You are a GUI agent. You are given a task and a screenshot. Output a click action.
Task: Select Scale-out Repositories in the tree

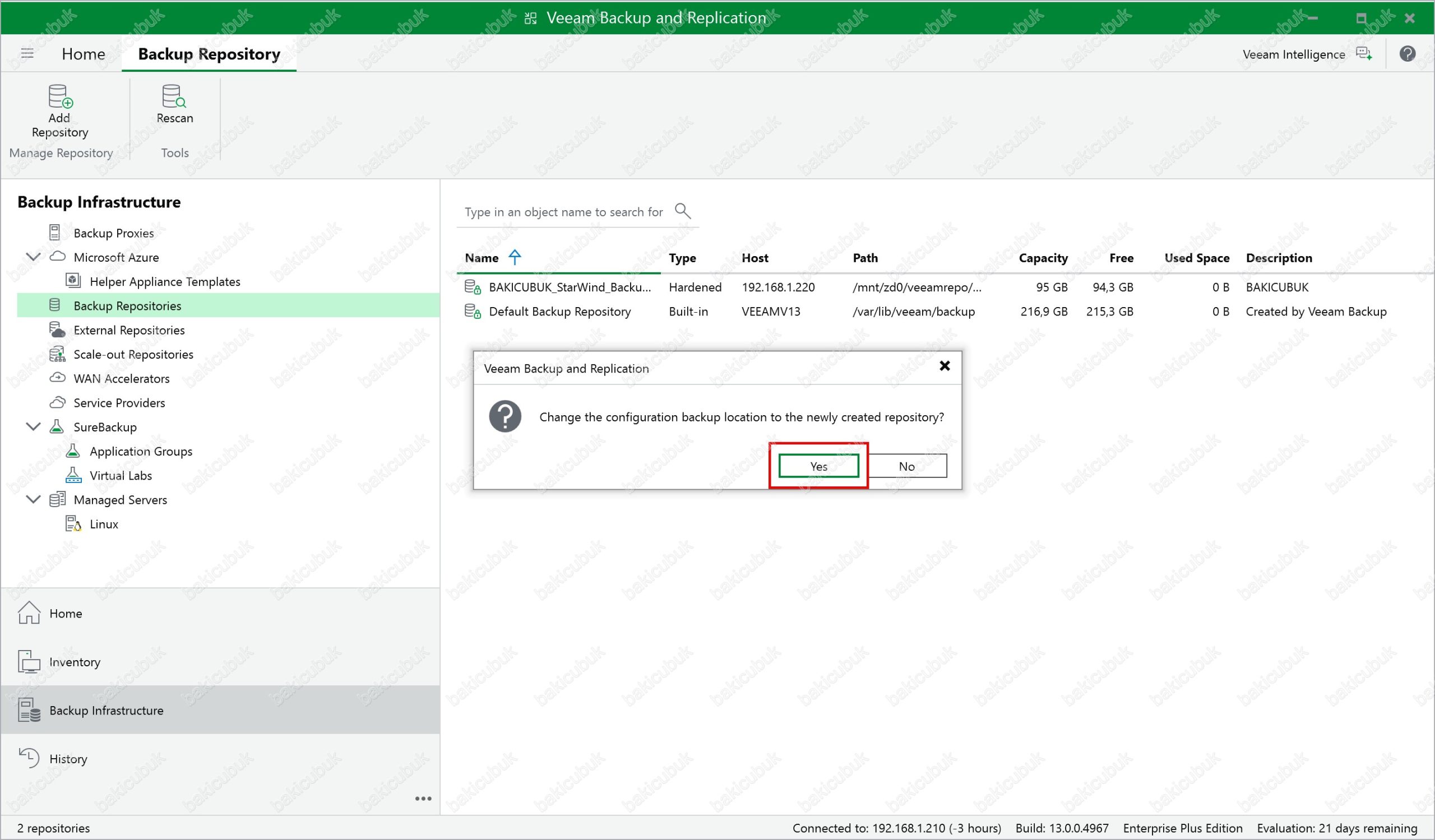(133, 354)
